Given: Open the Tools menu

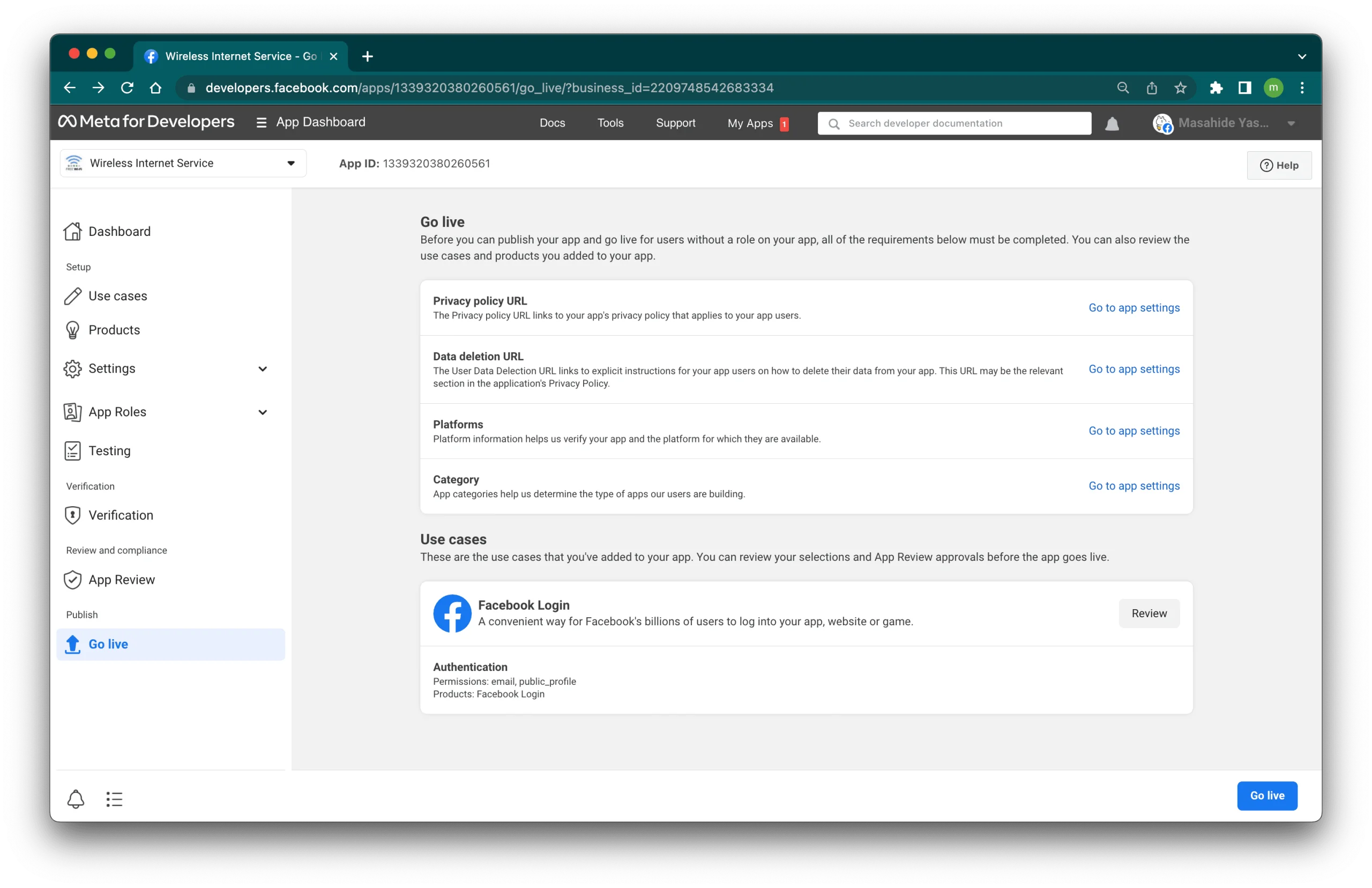Looking at the screenshot, I should tap(610, 123).
